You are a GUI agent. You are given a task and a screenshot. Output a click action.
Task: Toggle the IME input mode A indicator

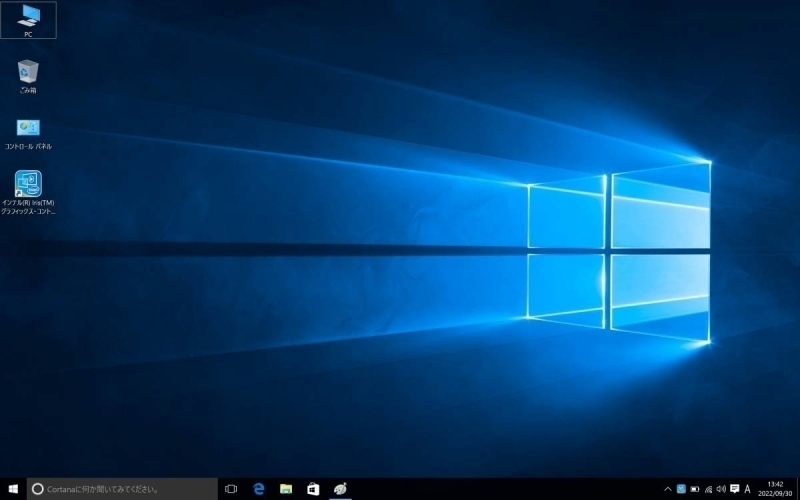[747, 489]
